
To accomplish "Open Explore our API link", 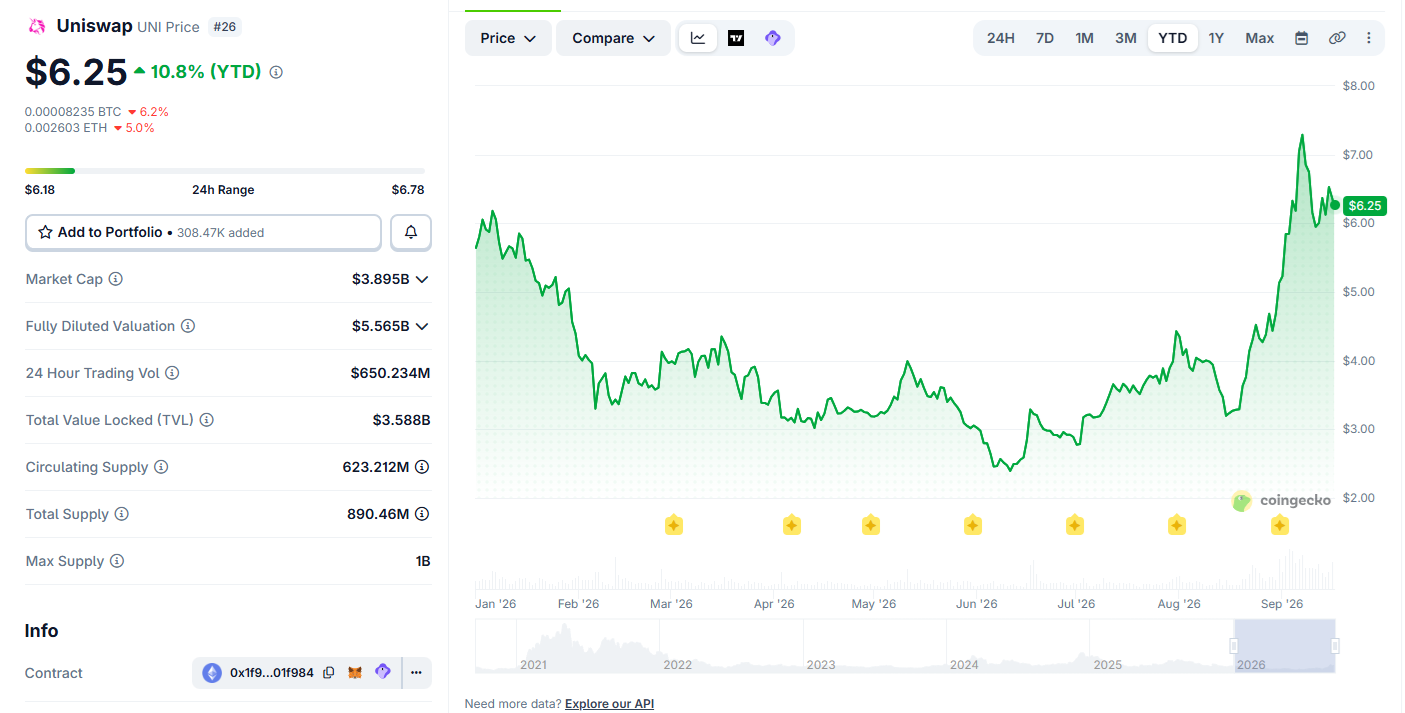I will pos(609,704).
